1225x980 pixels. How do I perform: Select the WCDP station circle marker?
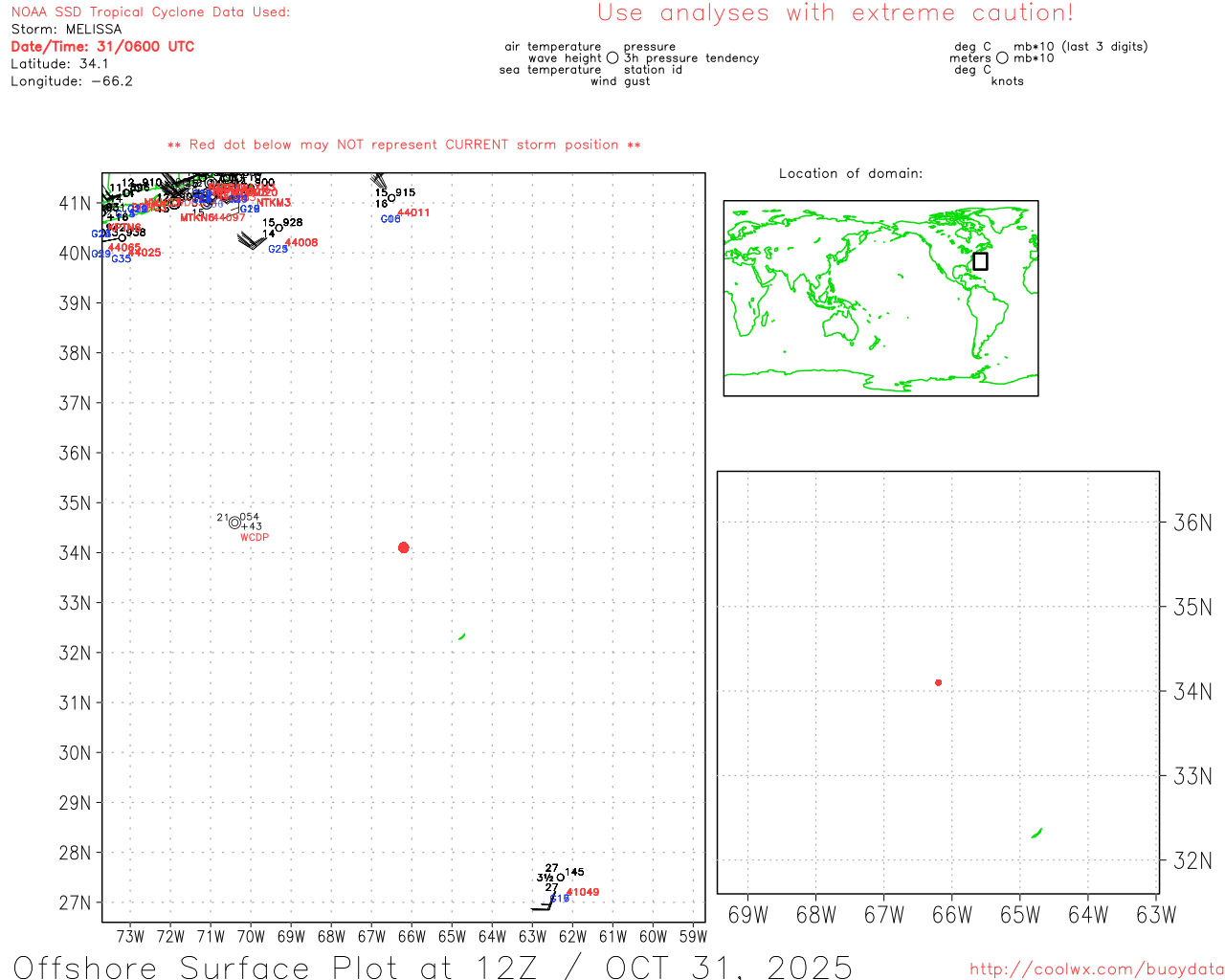234,523
